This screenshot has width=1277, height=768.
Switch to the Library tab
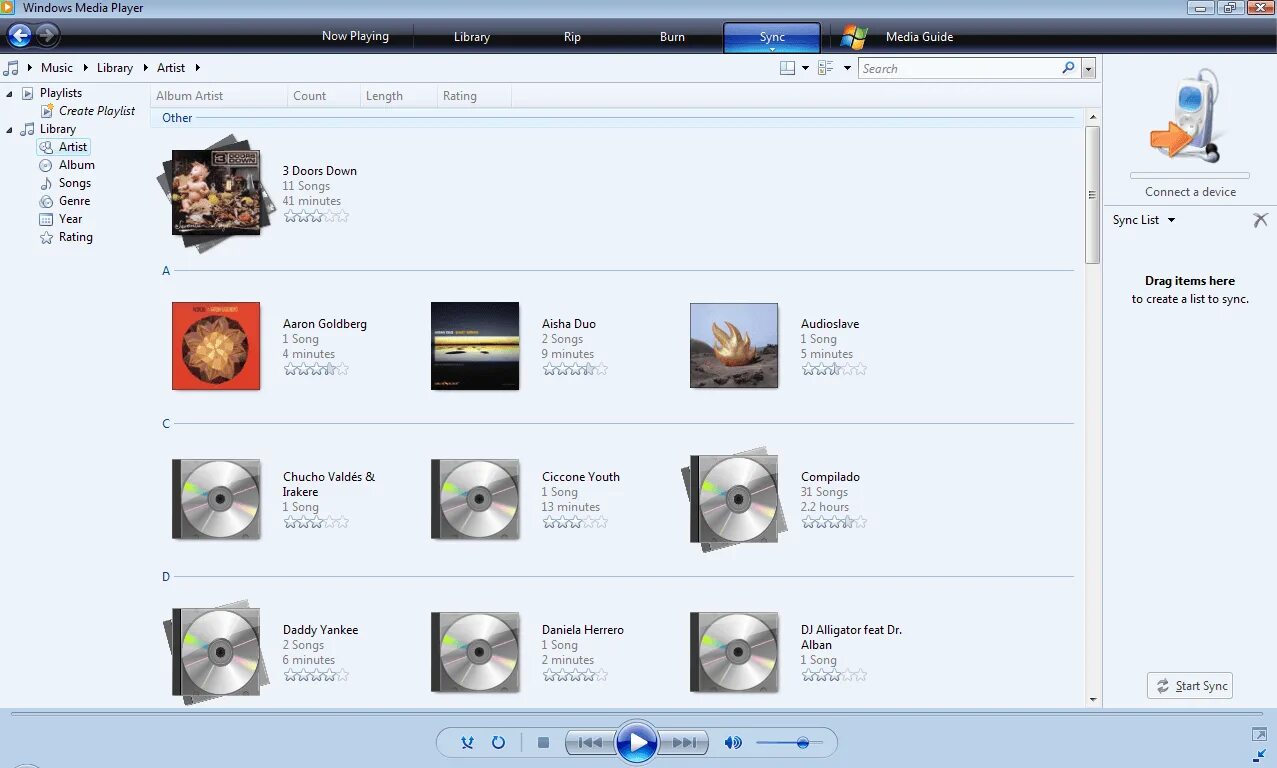click(471, 37)
